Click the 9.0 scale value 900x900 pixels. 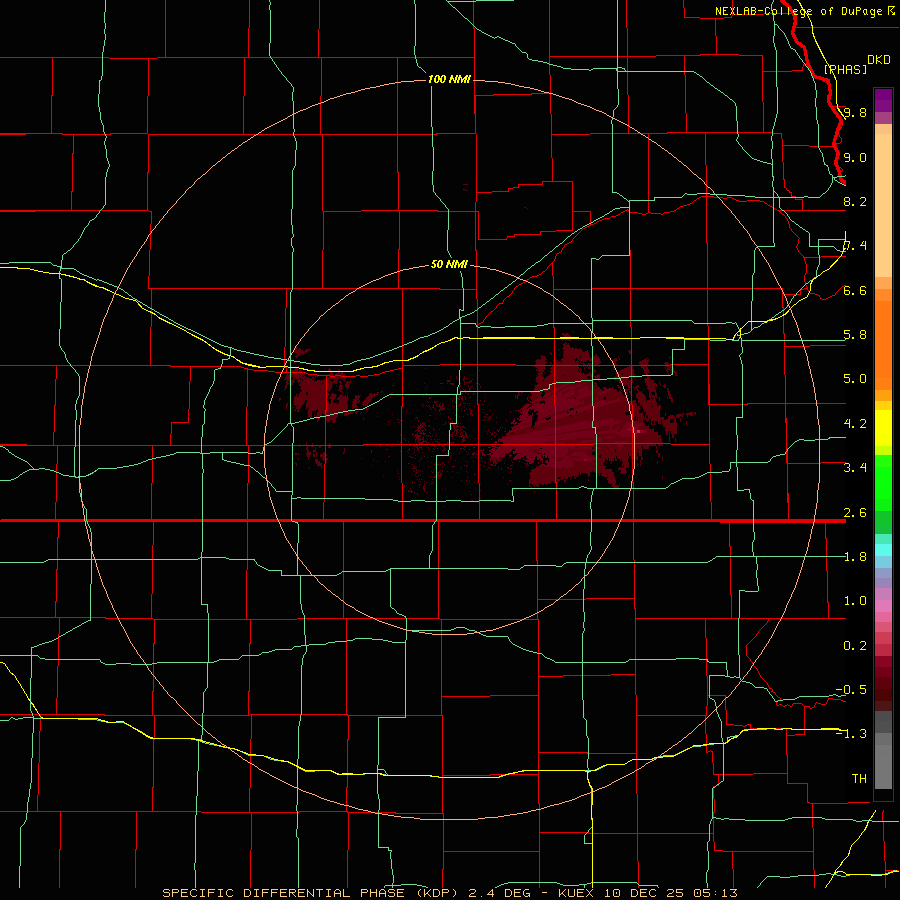855,157
